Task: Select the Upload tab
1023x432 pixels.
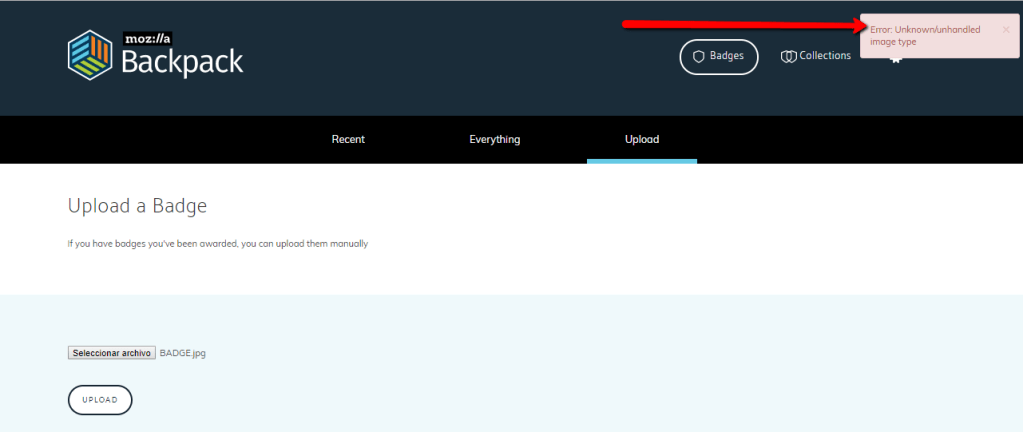Action: pos(642,139)
